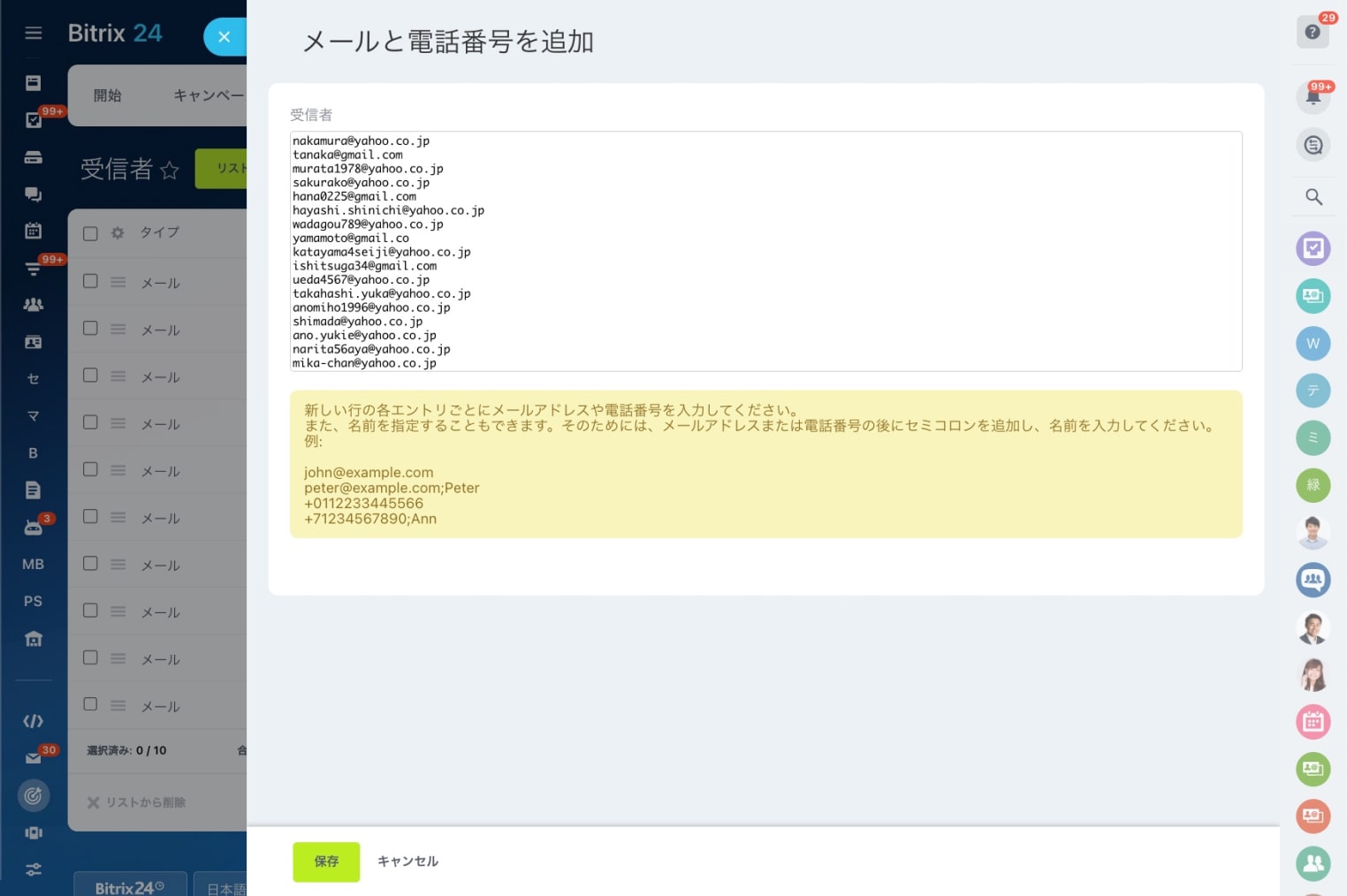The image size is (1347, 896).
Task: Open the MB item in left sidebar
Action: click(x=34, y=565)
